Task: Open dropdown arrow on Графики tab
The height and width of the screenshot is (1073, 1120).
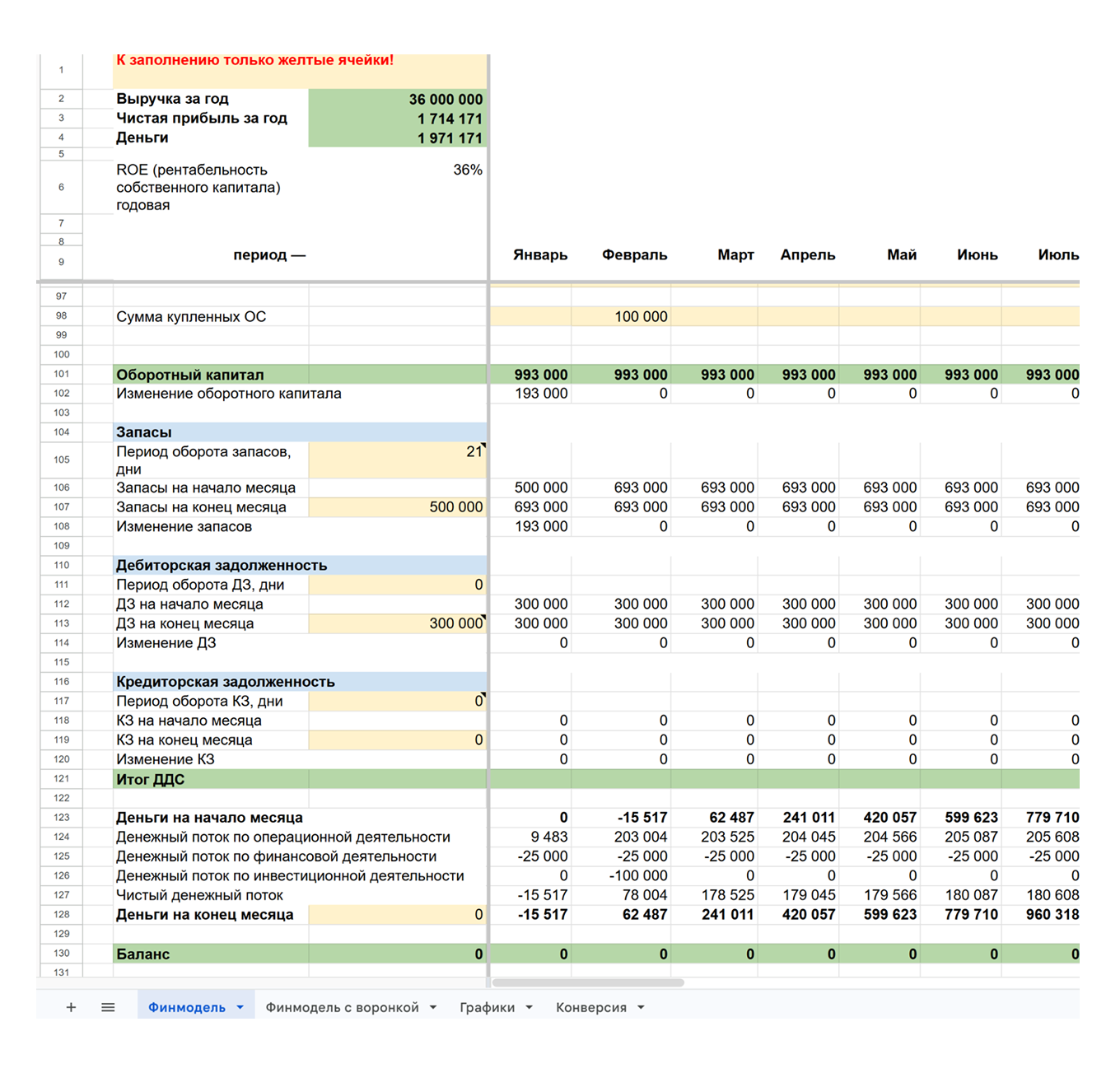Action: (529, 1007)
